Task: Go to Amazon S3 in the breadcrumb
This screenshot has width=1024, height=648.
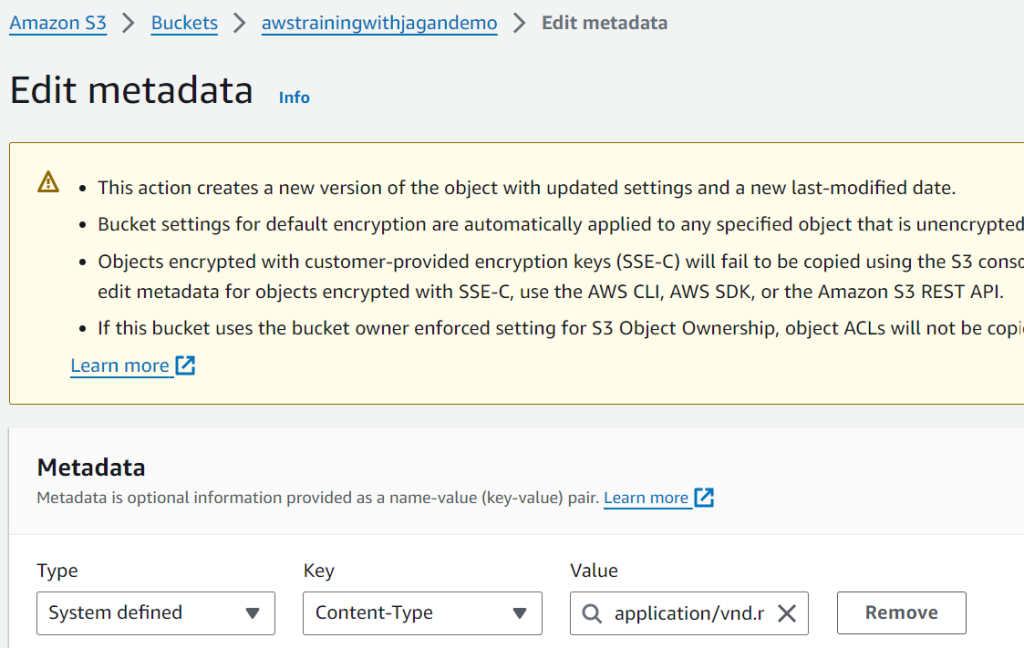Action: (x=58, y=23)
